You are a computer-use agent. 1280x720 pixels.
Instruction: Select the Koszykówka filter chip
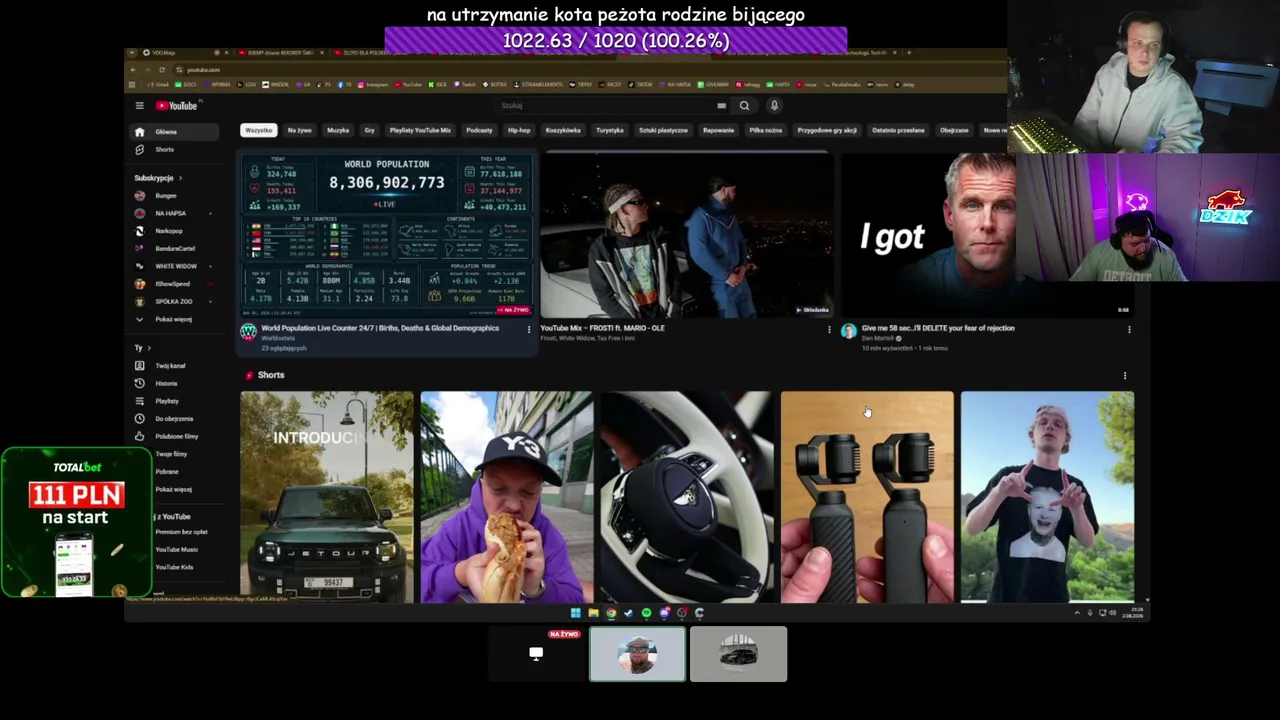[x=563, y=130]
